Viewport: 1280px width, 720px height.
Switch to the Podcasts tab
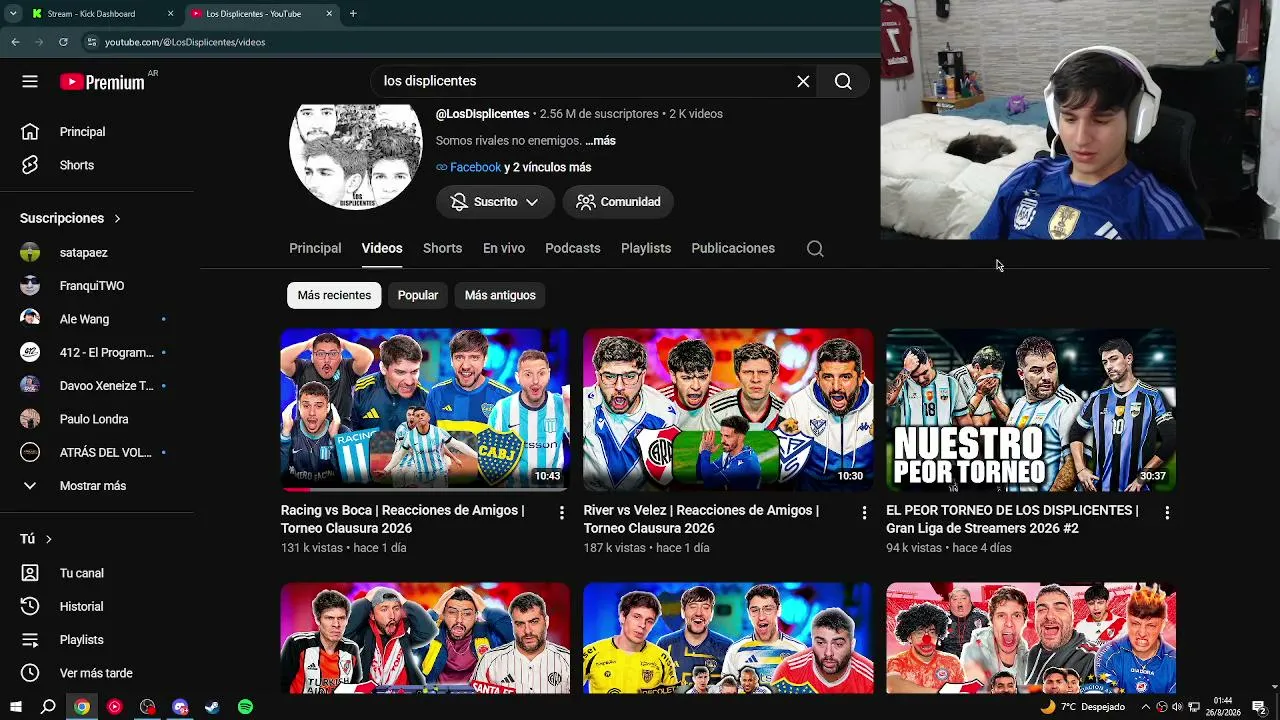point(573,248)
